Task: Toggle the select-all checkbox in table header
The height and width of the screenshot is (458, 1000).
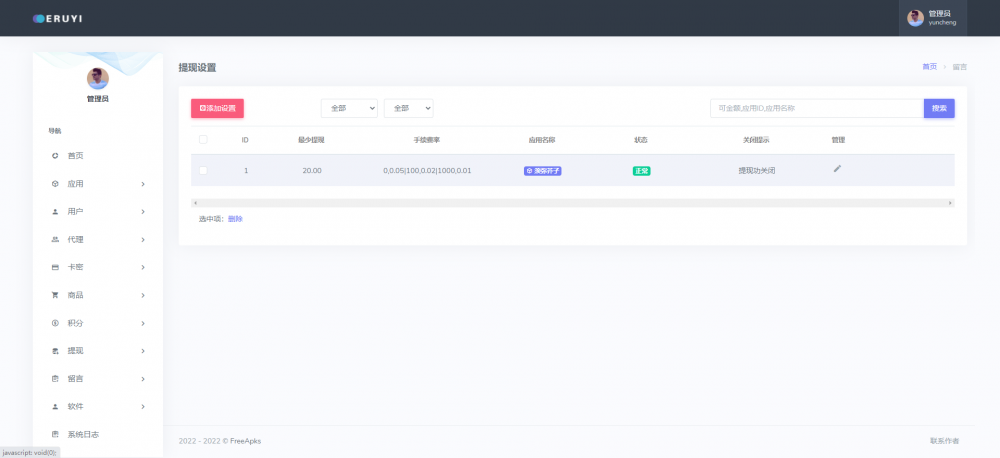Action: coord(203,139)
